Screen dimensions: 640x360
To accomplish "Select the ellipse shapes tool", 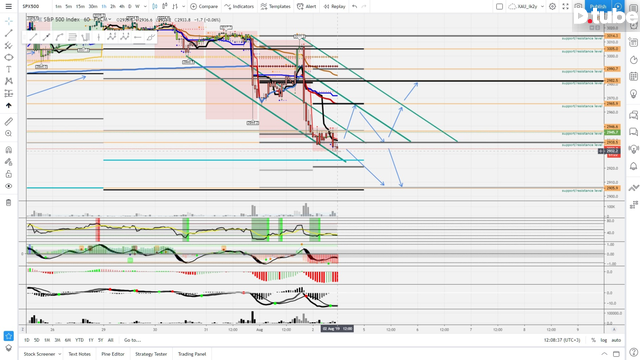I will (9, 58).
